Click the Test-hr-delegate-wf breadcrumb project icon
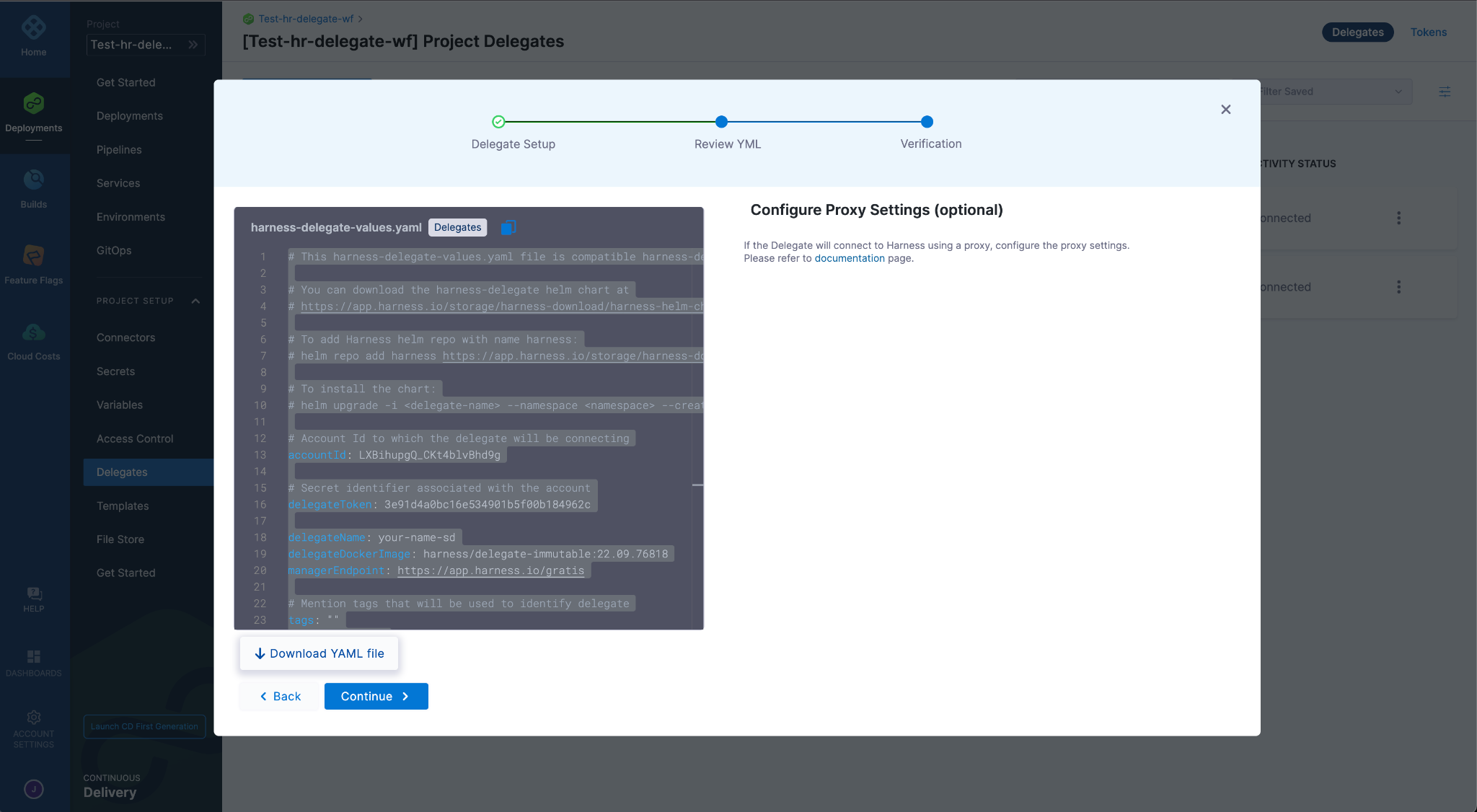Viewport: 1477px width, 812px height. [249, 19]
